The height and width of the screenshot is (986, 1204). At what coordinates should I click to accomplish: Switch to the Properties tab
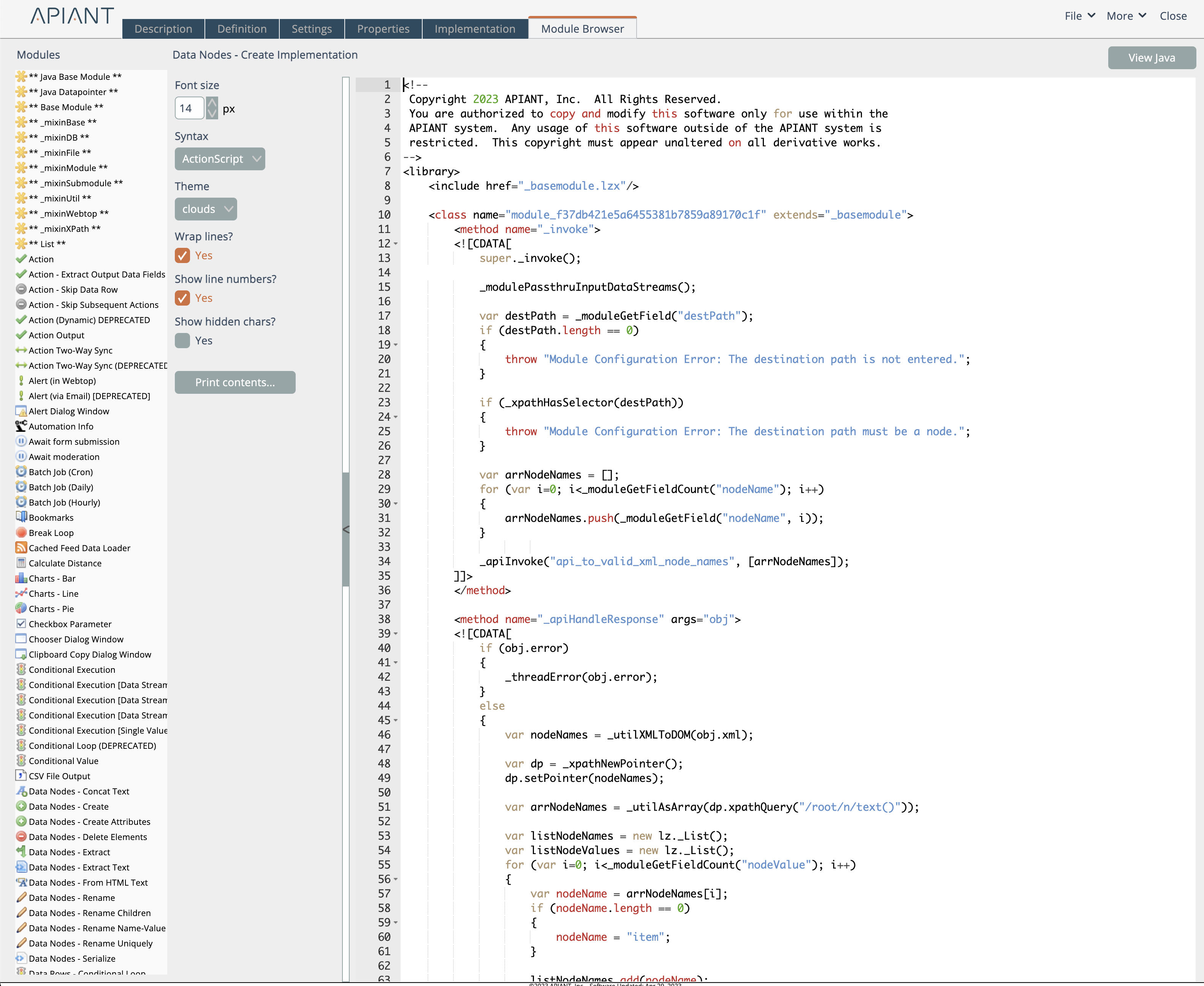coord(383,29)
